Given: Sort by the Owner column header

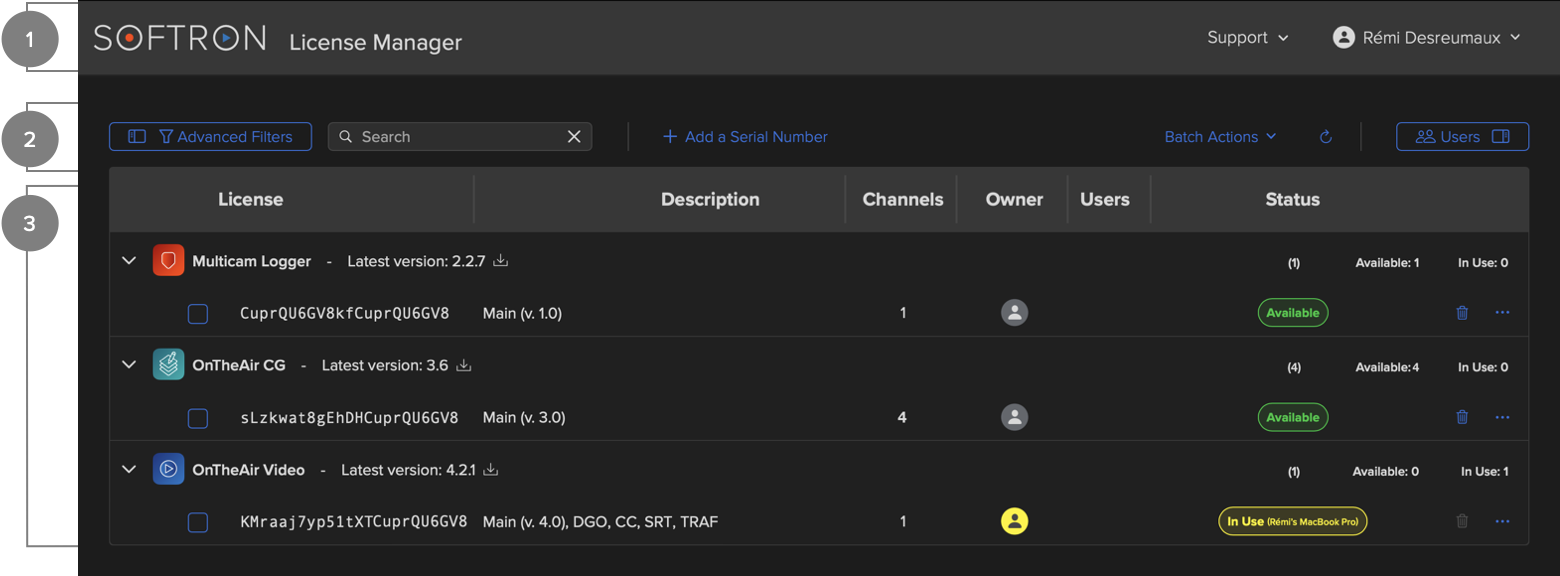Looking at the screenshot, I should [1014, 200].
